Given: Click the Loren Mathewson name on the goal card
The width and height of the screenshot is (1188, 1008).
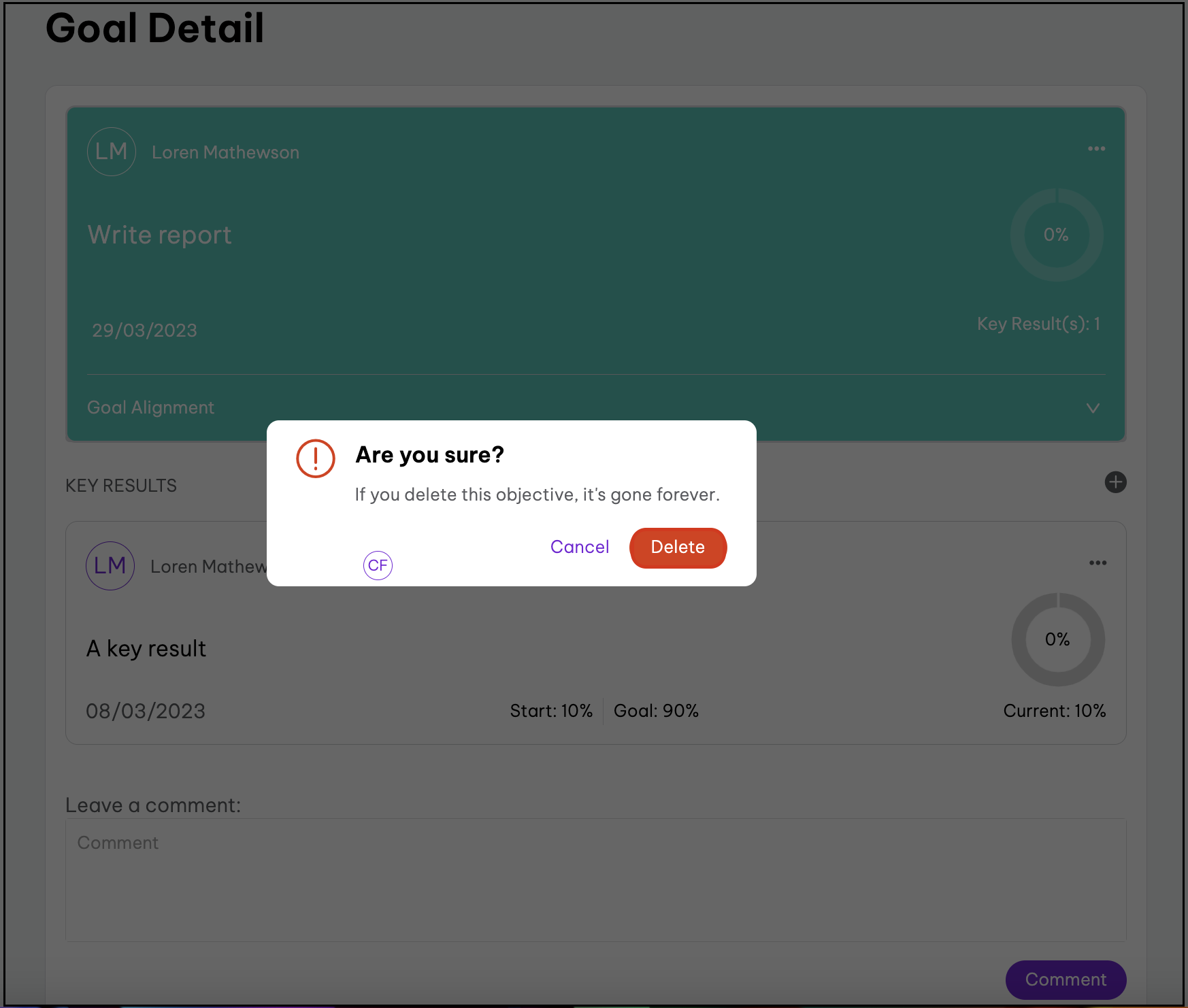Looking at the screenshot, I should click(x=225, y=152).
